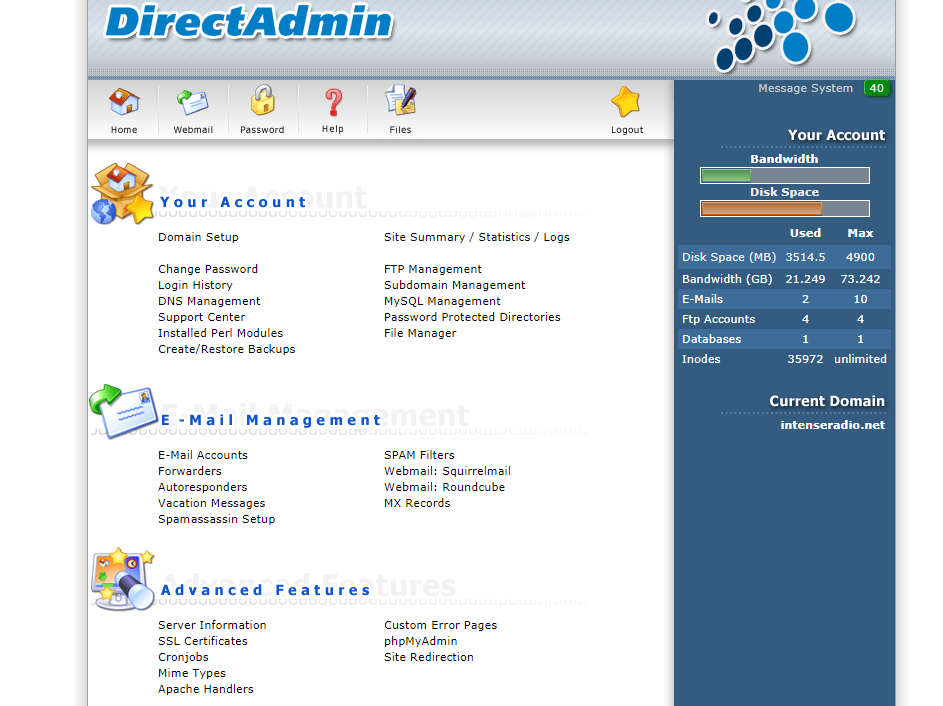Open Password Protected Directories
The image size is (943, 706).
(472, 317)
